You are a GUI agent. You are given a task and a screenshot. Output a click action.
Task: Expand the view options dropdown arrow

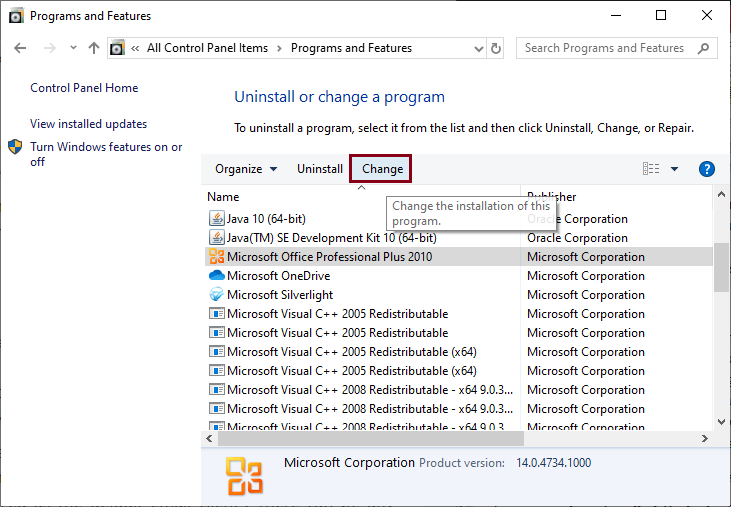[674, 169]
